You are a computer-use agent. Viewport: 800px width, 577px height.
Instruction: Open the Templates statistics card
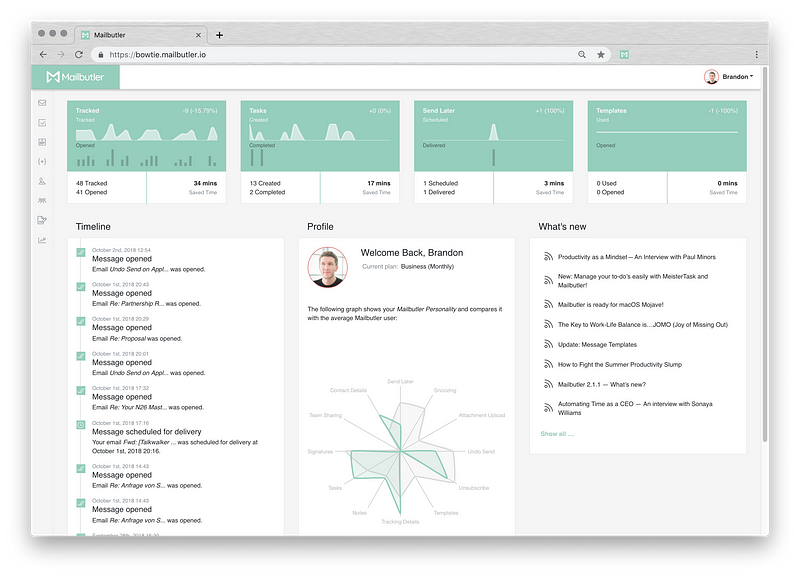pos(667,152)
